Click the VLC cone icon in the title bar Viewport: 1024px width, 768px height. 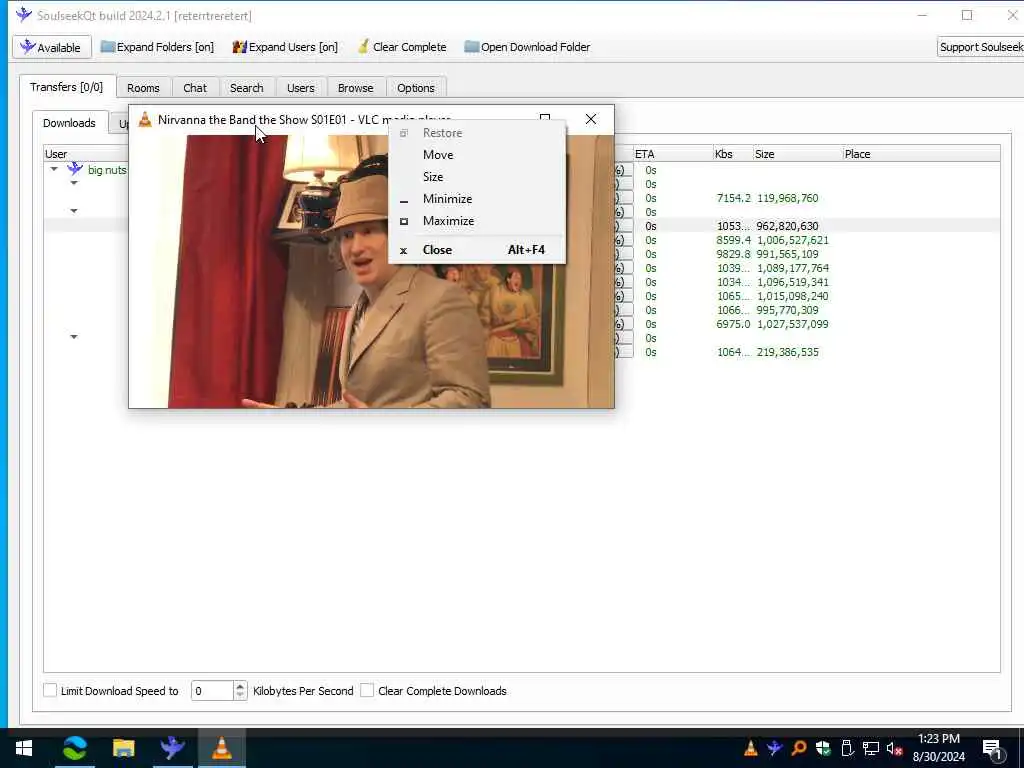click(145, 120)
